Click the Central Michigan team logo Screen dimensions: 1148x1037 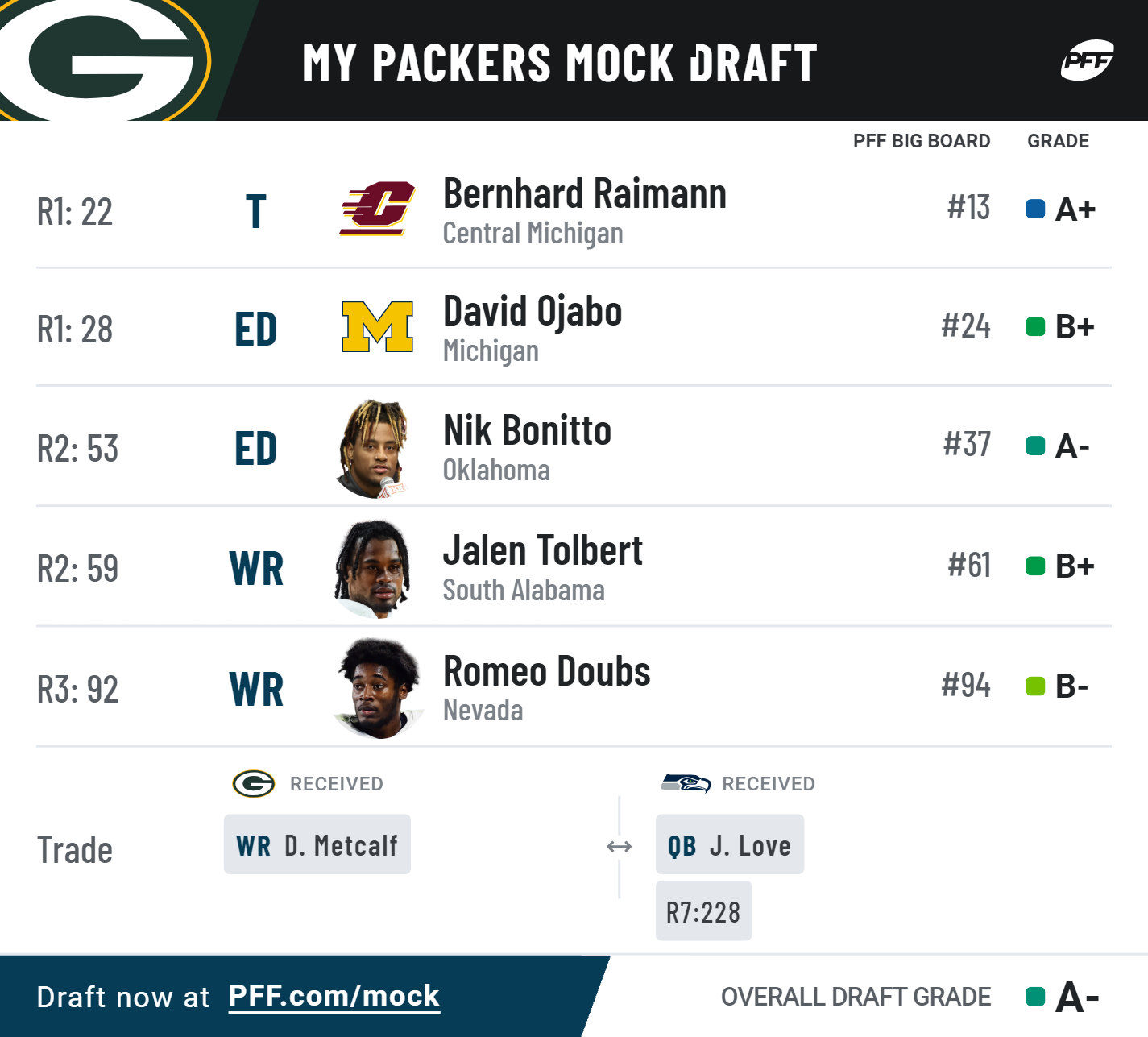pos(377,209)
